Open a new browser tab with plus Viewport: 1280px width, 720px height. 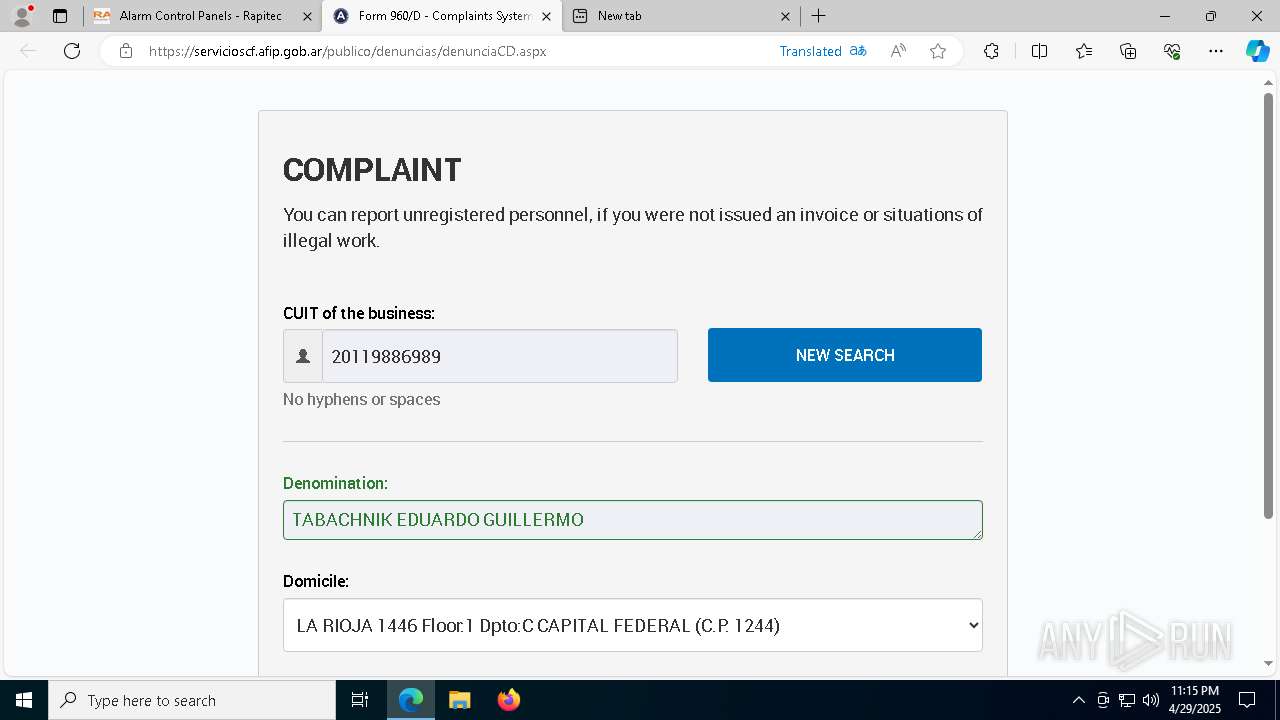tap(818, 16)
